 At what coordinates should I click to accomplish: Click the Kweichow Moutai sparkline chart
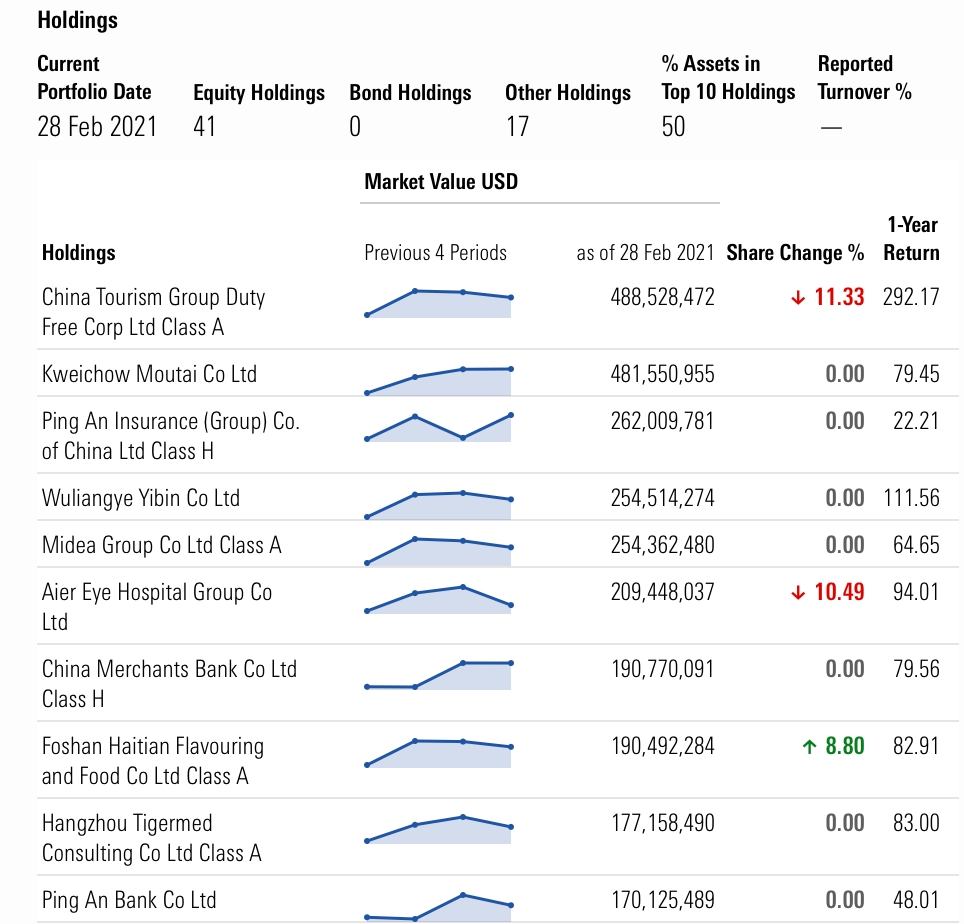click(438, 381)
